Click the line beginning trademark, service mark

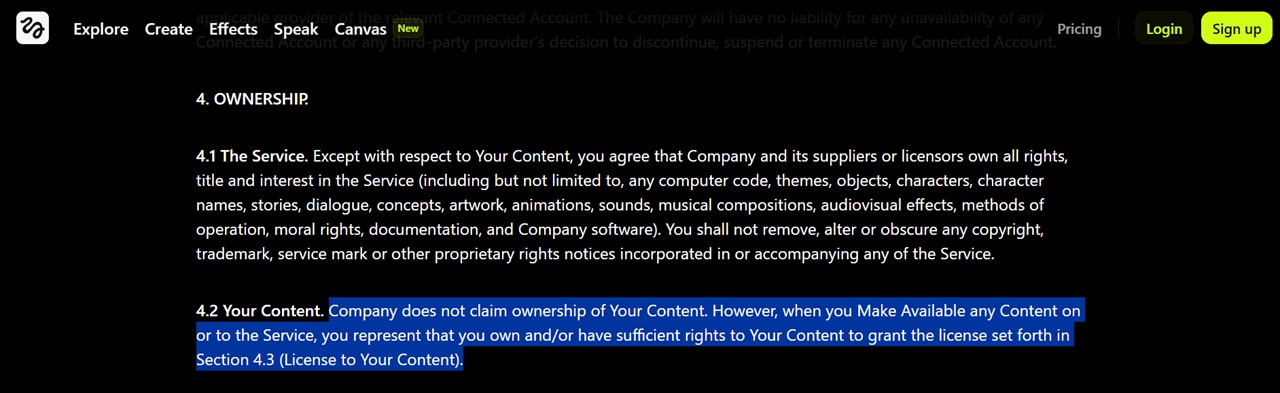[x=595, y=253]
